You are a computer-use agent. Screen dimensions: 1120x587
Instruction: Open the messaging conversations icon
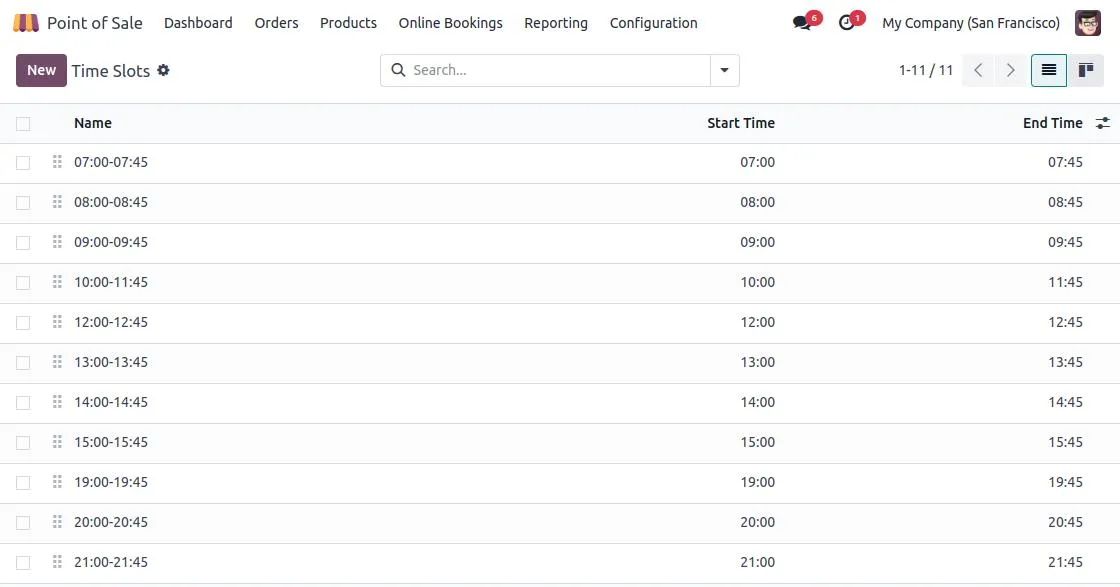tap(799, 21)
